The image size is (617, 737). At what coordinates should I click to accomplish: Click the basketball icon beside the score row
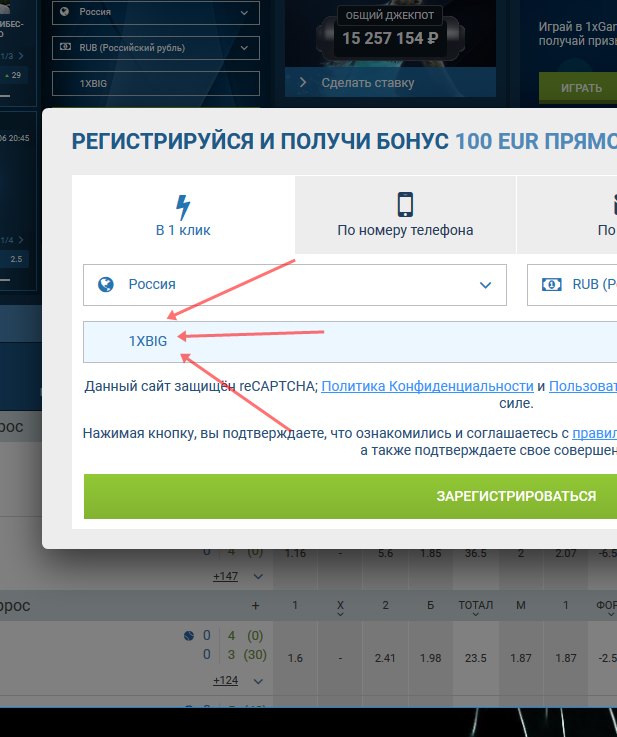[189, 636]
